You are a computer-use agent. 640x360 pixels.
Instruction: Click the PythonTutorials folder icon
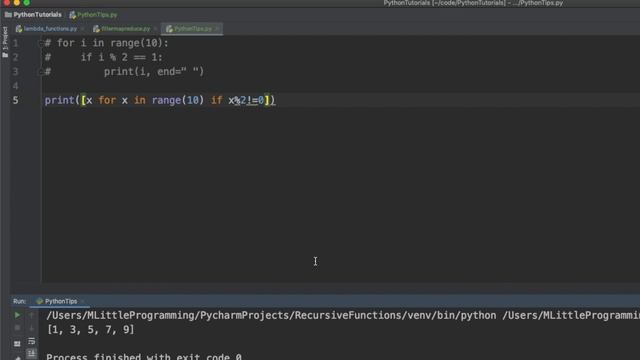pyautogui.click(x=8, y=15)
